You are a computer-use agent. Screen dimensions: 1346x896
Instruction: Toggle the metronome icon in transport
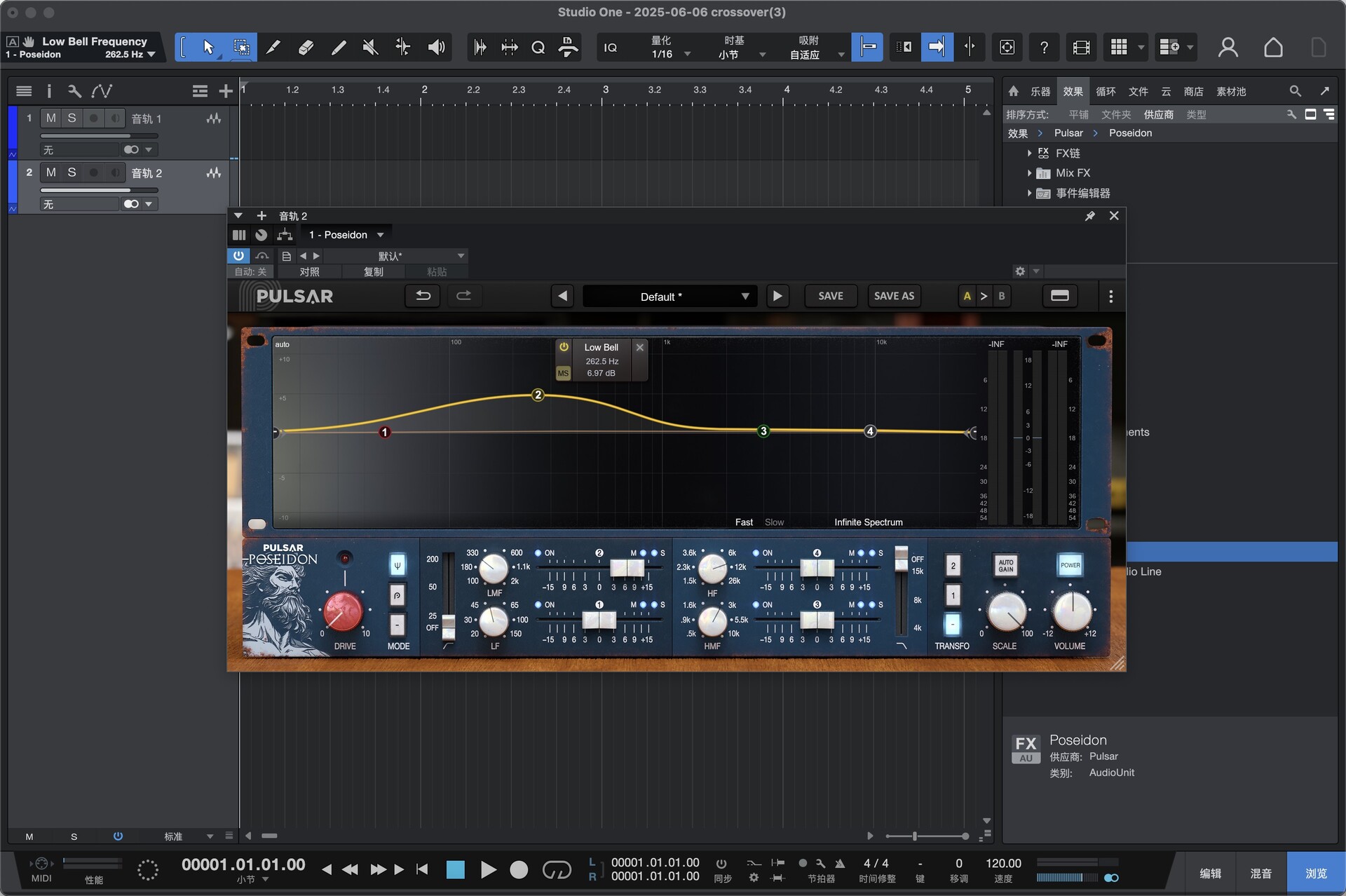click(x=840, y=864)
